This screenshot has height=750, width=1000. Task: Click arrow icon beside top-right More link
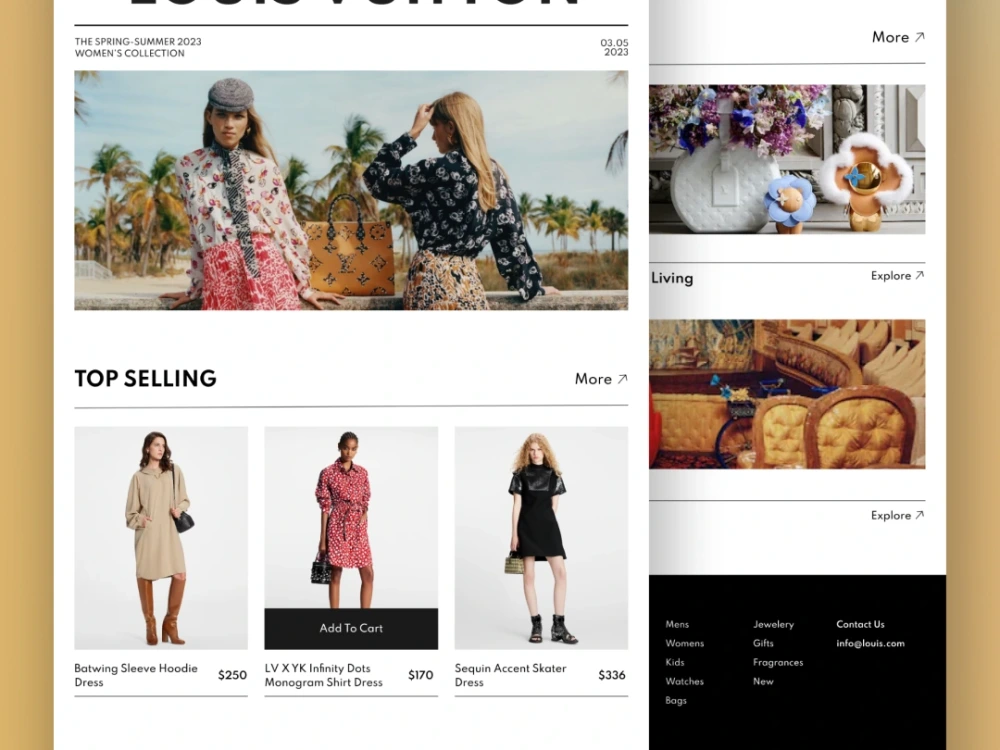point(919,37)
